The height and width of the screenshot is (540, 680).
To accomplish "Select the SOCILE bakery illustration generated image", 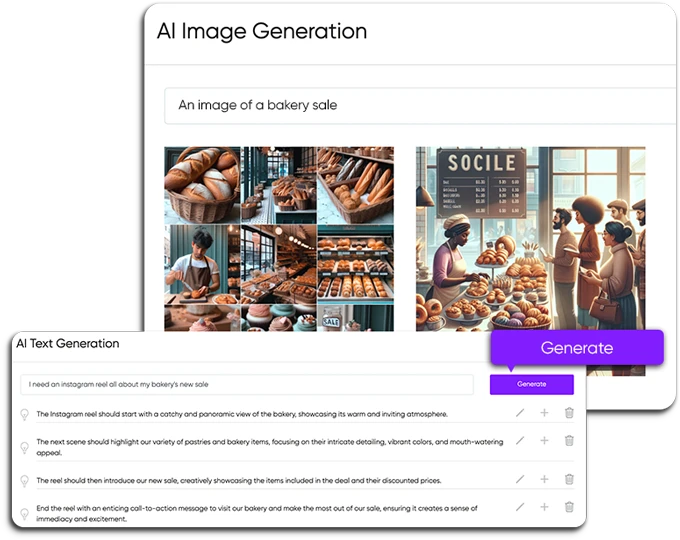I will [530, 239].
